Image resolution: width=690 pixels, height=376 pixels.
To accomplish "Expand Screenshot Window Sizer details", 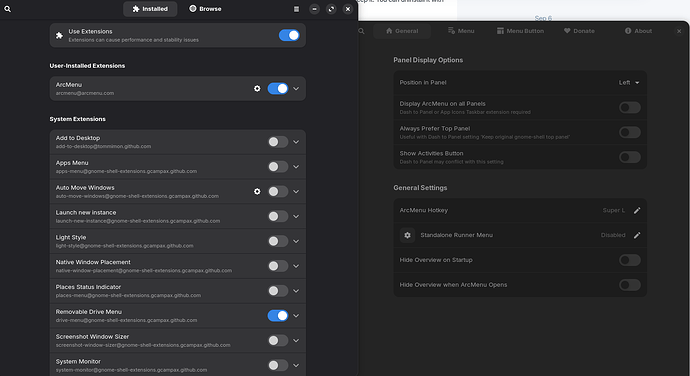I will point(296,340).
